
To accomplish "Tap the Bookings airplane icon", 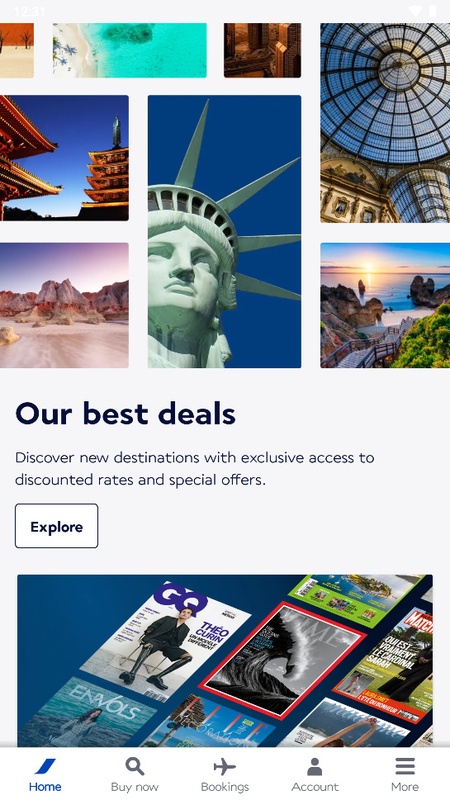I will [x=224, y=766].
